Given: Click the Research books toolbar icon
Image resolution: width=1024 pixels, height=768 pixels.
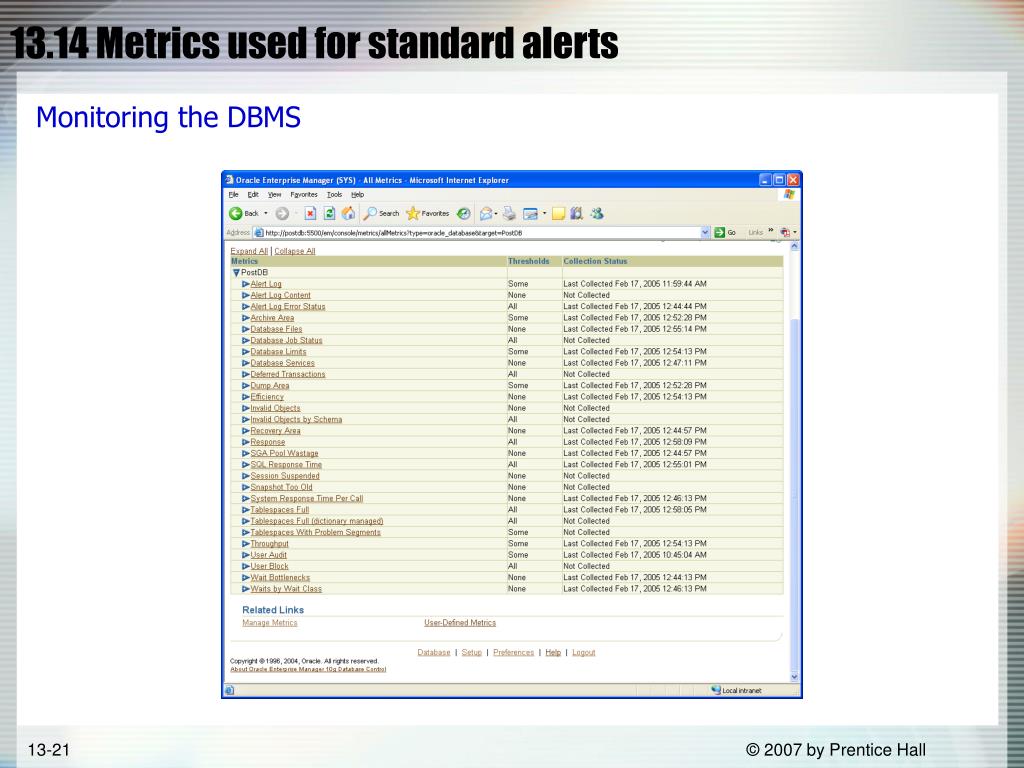Looking at the screenshot, I should [576, 214].
